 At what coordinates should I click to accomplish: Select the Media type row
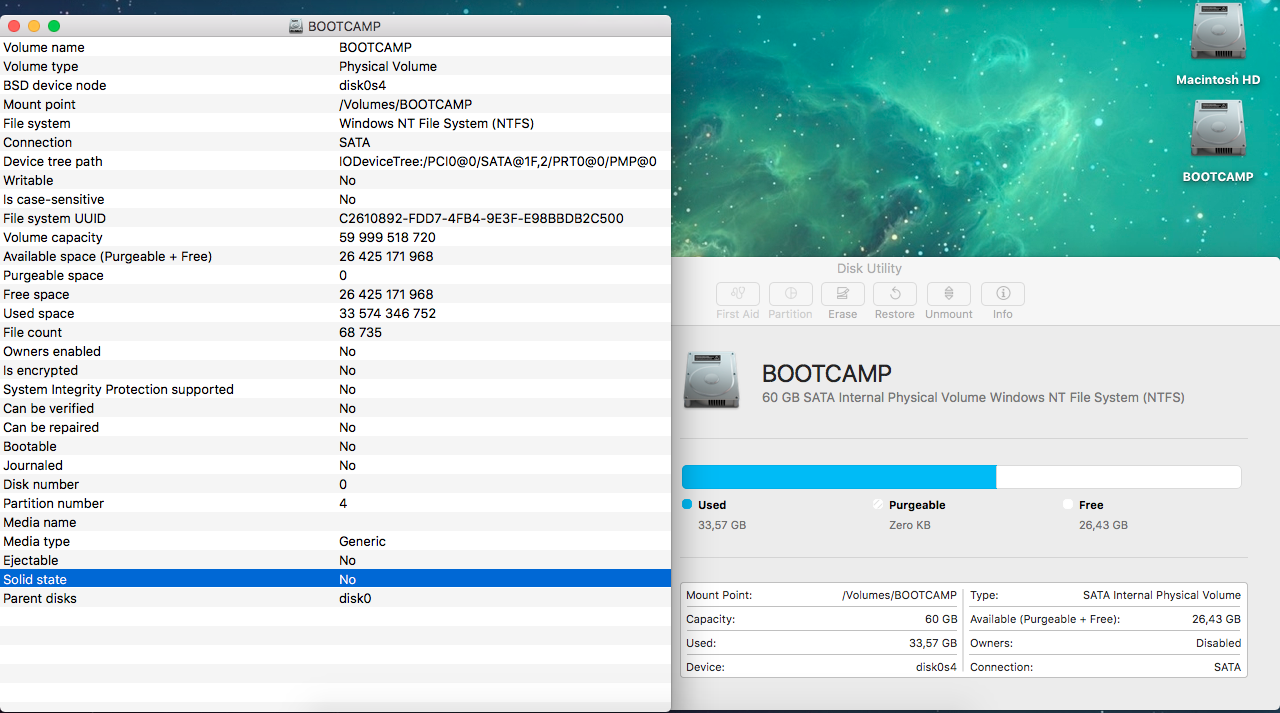(x=335, y=541)
